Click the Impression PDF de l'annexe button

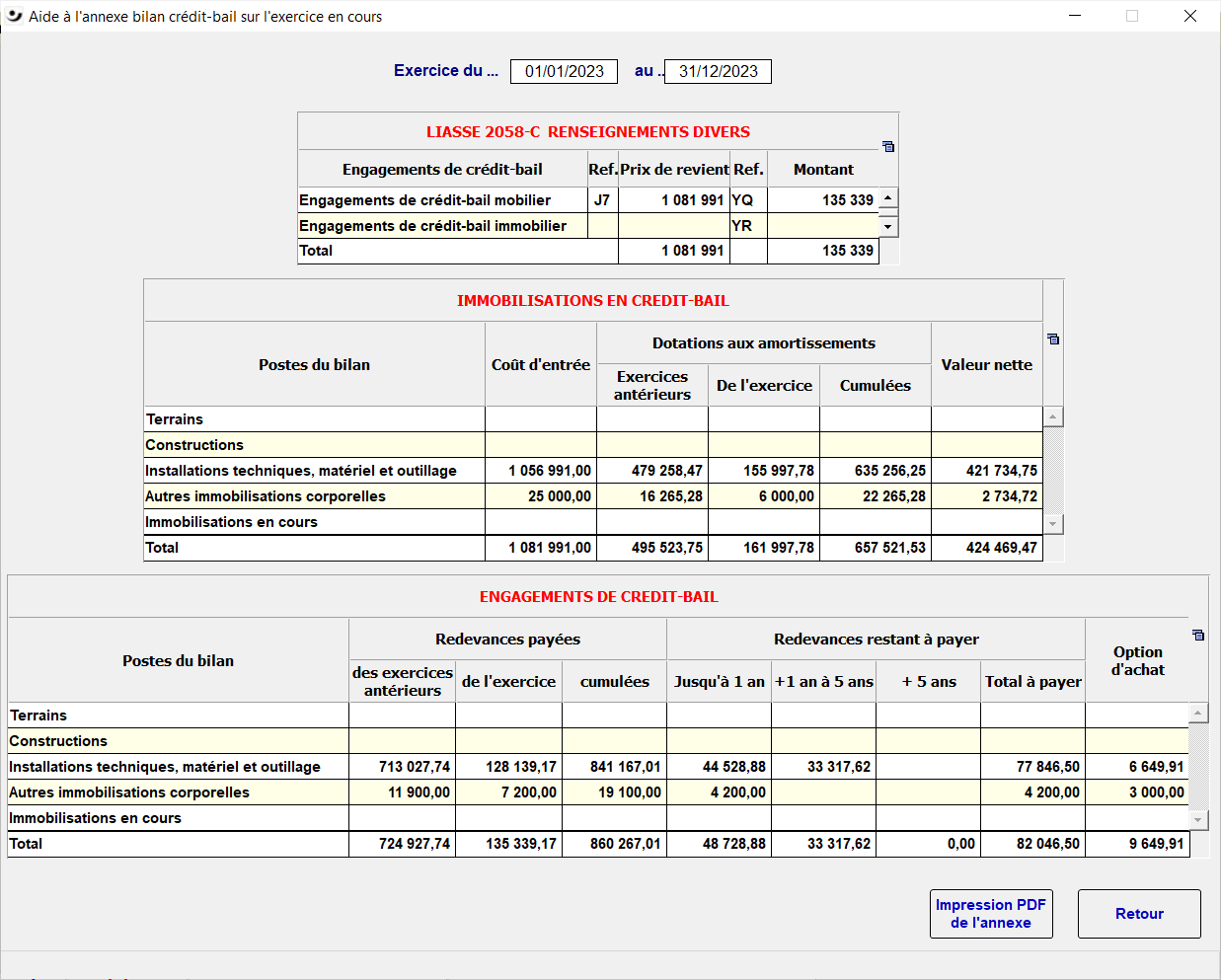pyautogui.click(x=991, y=914)
